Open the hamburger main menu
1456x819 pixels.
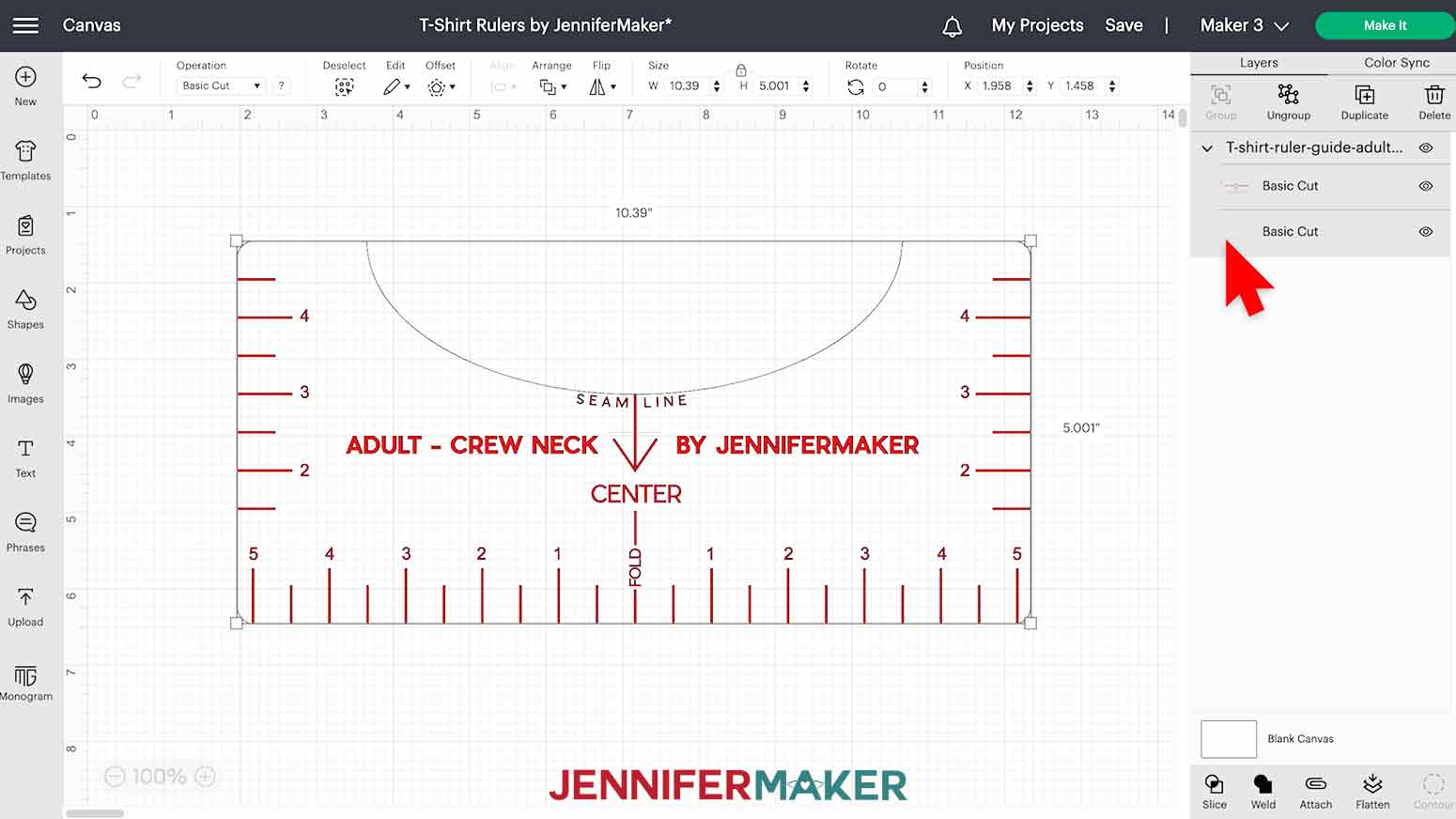point(25,25)
